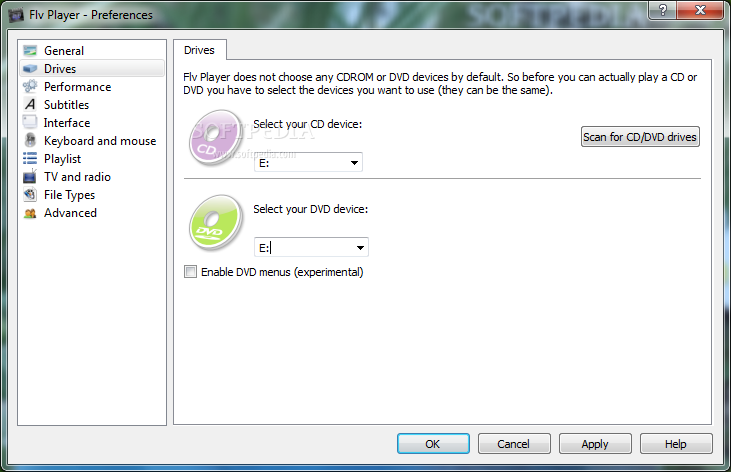The width and height of the screenshot is (731, 472).
Task: Open the TV and radio icon
Action: 30,176
